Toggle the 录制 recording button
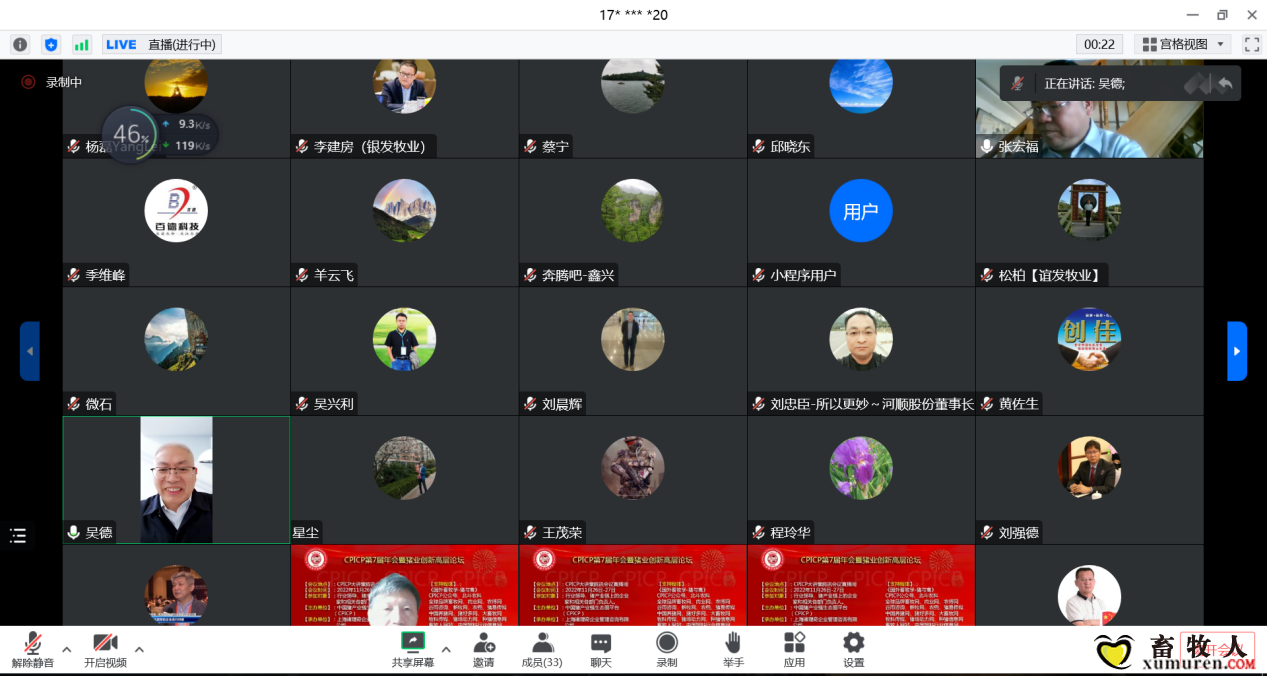The image size is (1267, 676). pyautogui.click(x=667, y=649)
